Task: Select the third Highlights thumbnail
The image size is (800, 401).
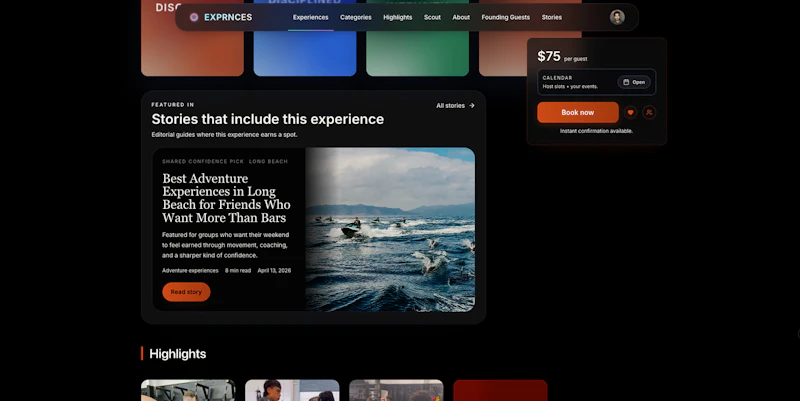Action: pos(396,390)
